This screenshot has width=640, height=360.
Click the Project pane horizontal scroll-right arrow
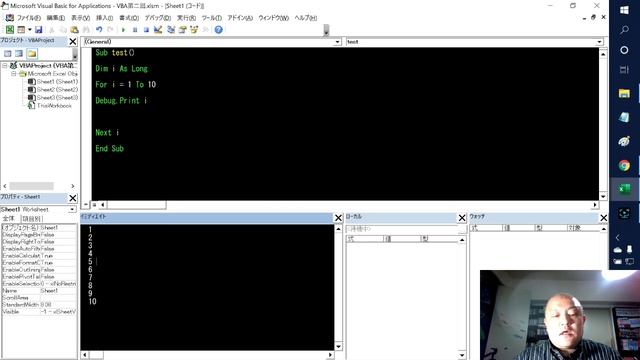tap(73, 186)
